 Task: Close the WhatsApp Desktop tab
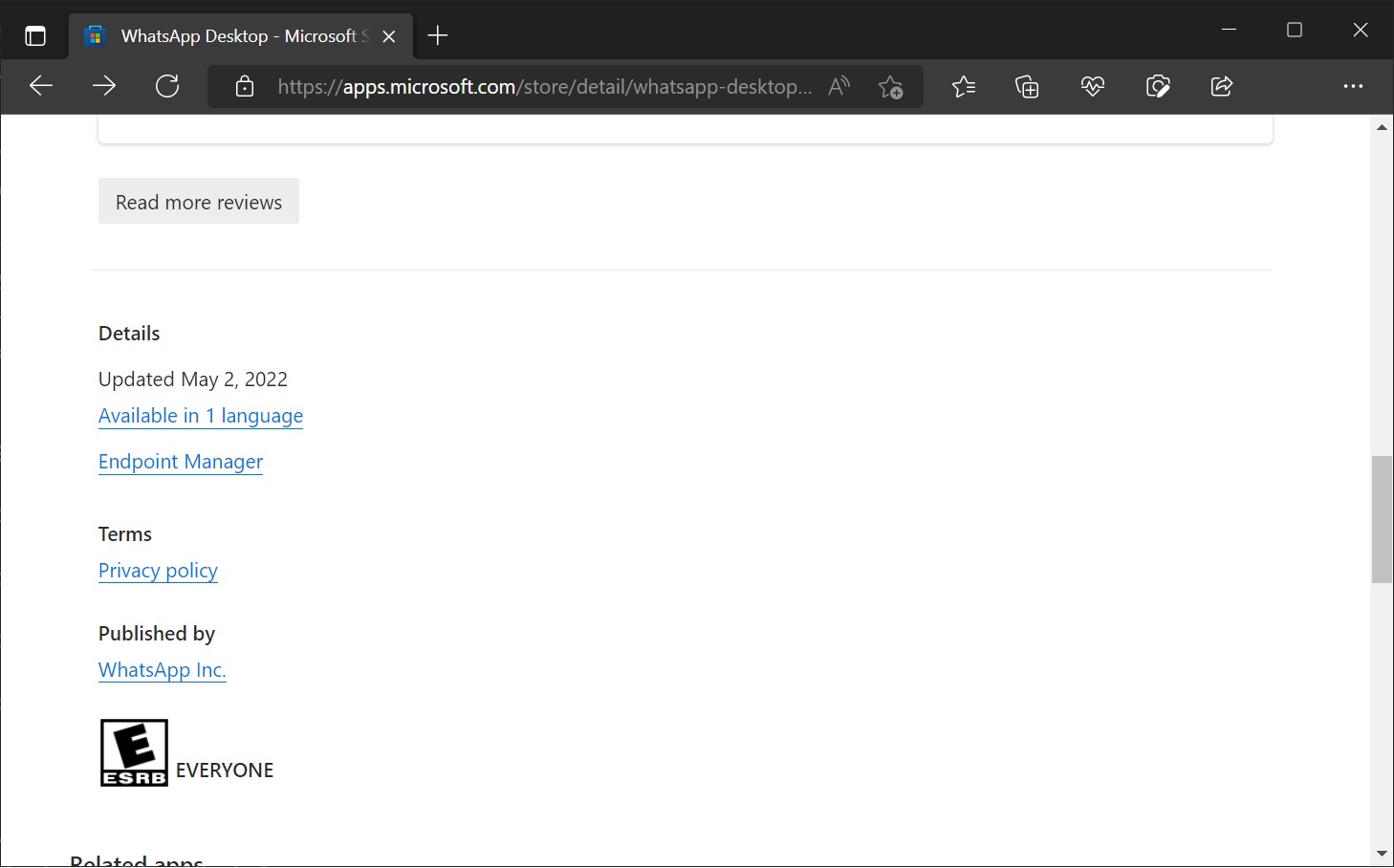(389, 36)
